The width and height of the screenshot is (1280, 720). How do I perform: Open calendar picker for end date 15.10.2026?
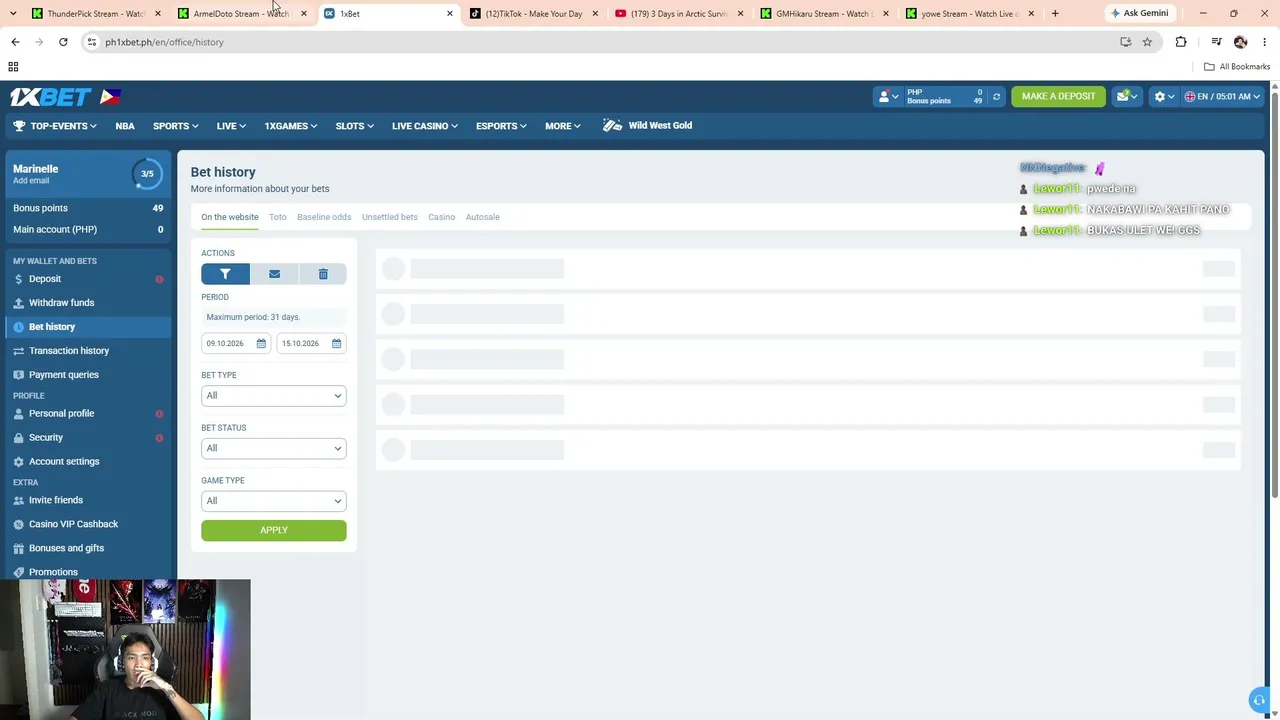click(x=336, y=343)
